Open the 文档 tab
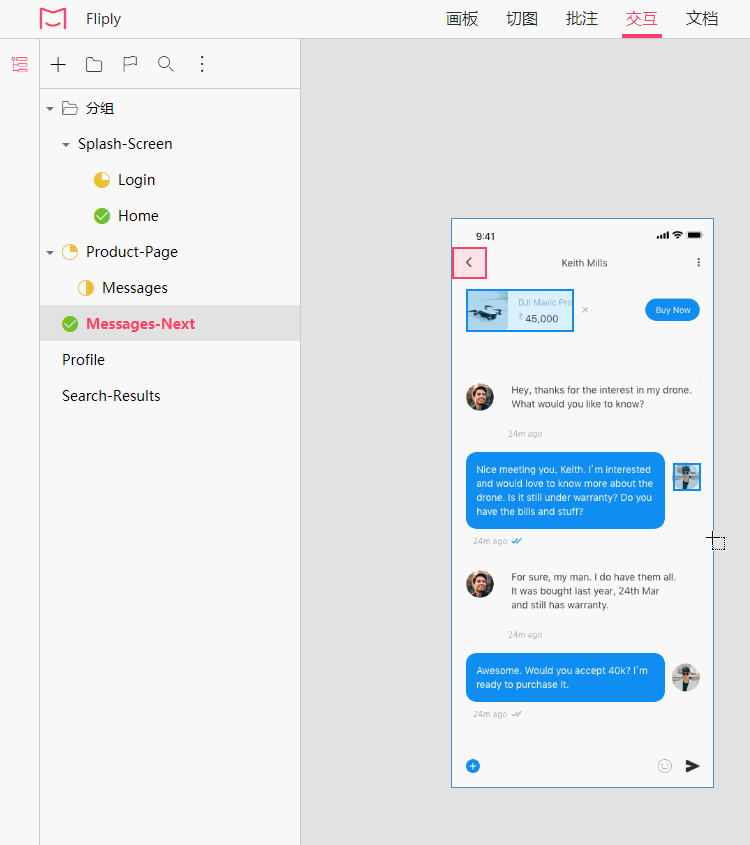Screen dimensions: 750x845 (702, 19)
